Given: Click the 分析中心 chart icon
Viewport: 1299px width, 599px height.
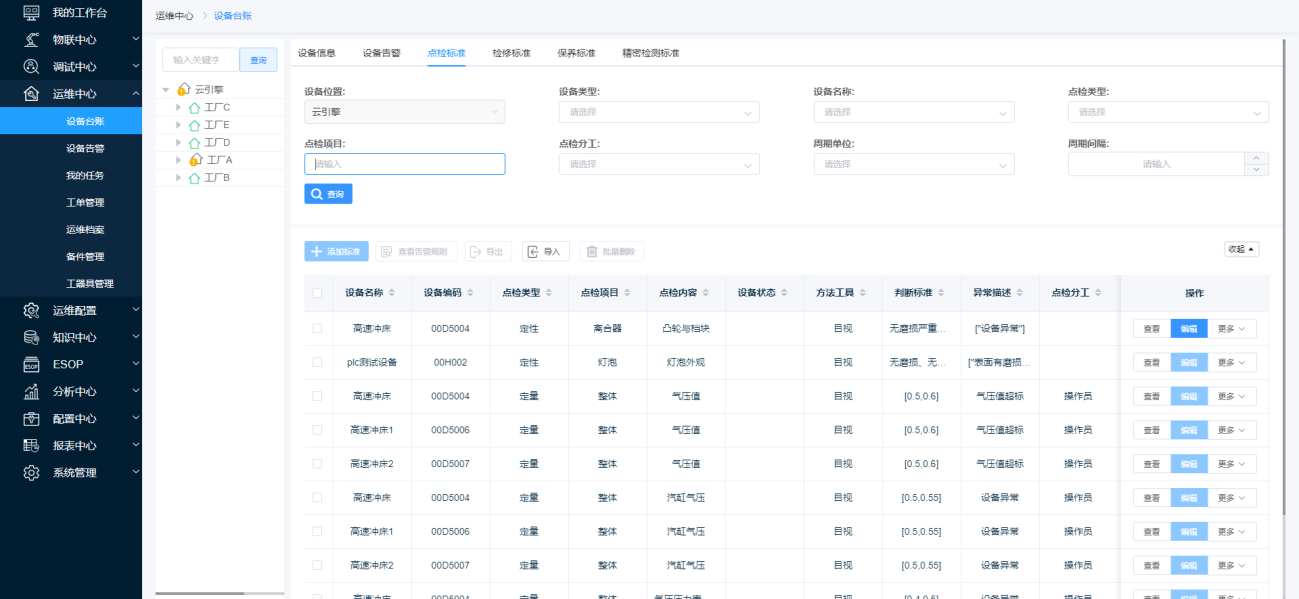Looking at the screenshot, I should [x=31, y=391].
